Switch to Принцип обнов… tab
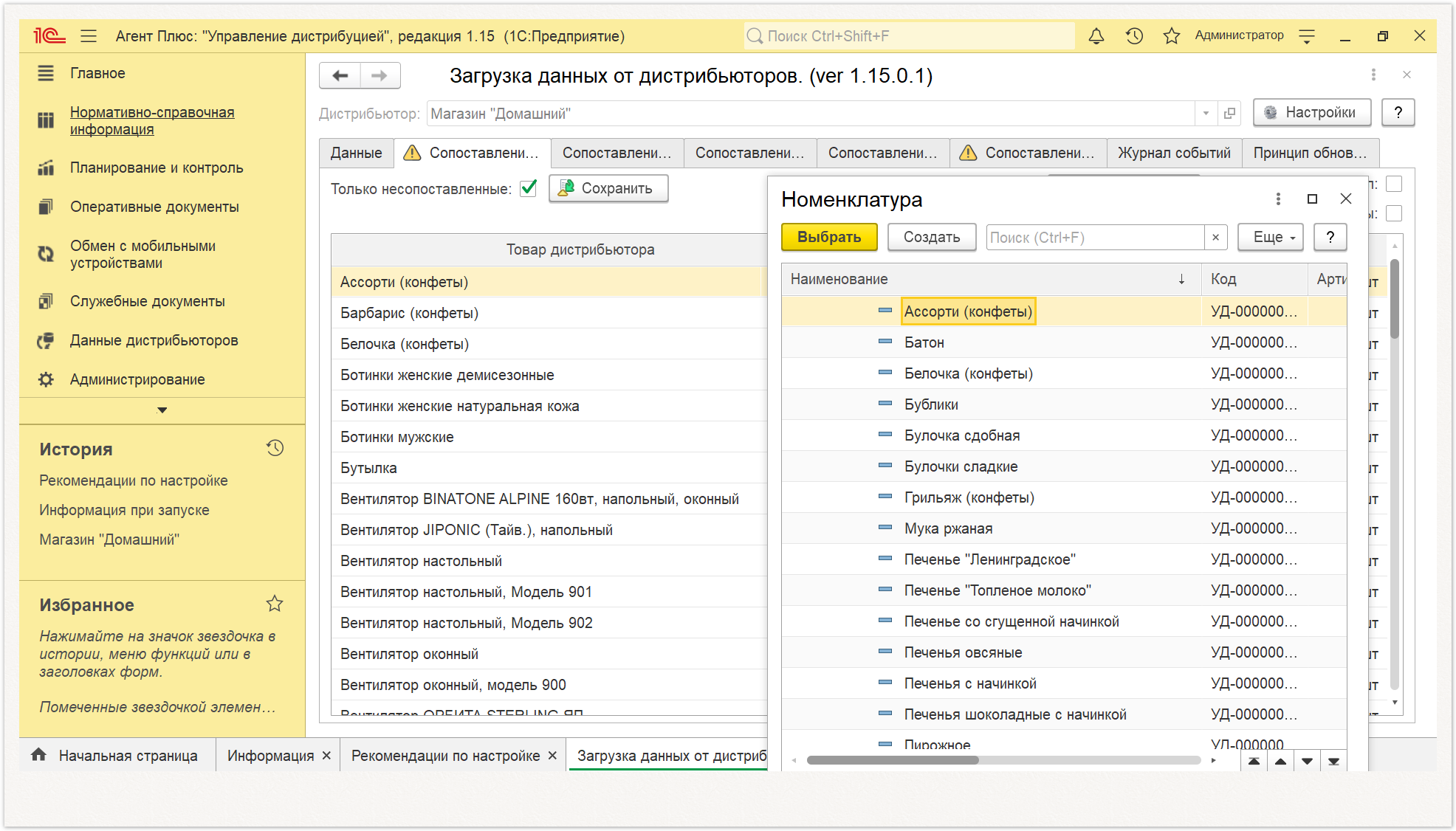Viewport: 1456px width, 831px height. coord(1310,153)
